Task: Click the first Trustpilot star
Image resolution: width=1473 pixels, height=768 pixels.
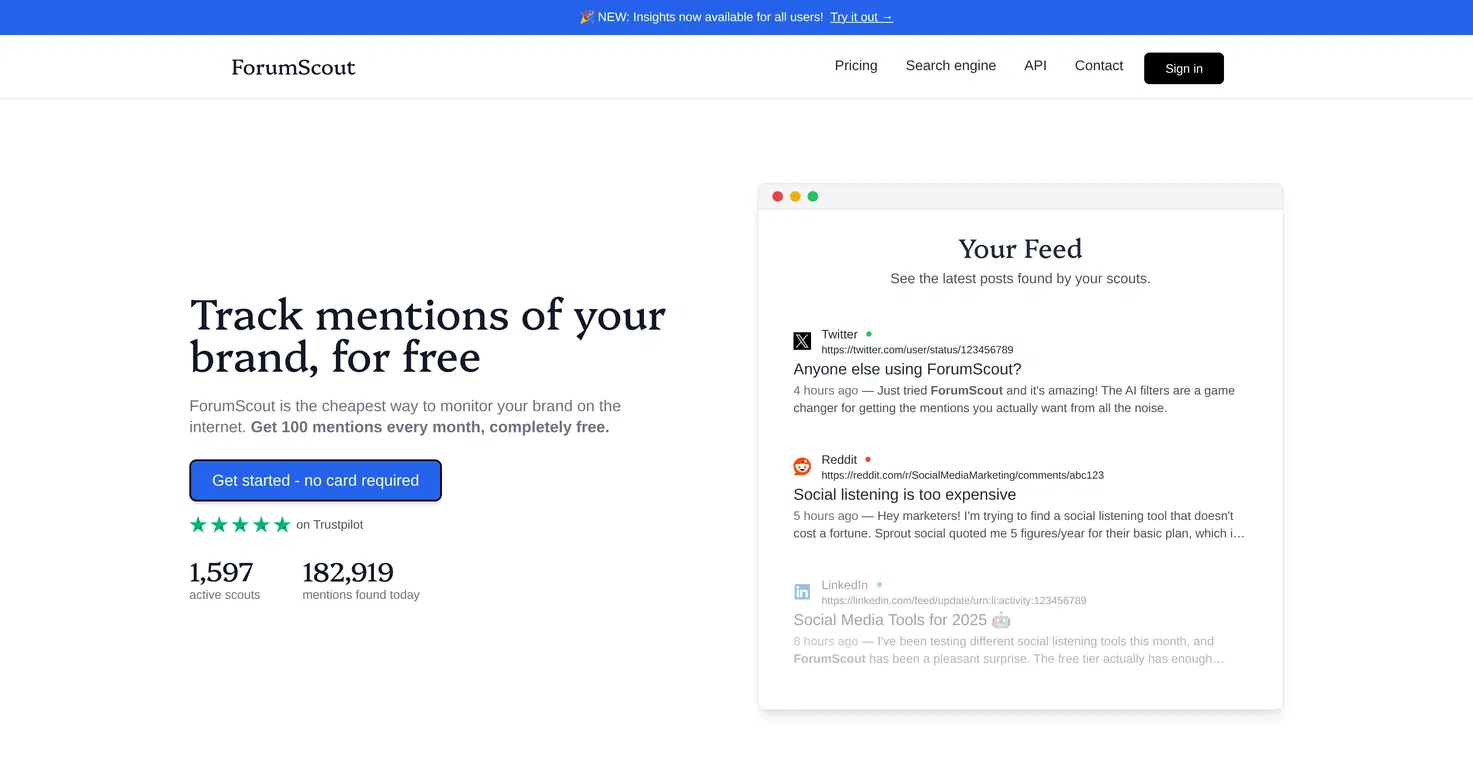Action: coord(197,523)
